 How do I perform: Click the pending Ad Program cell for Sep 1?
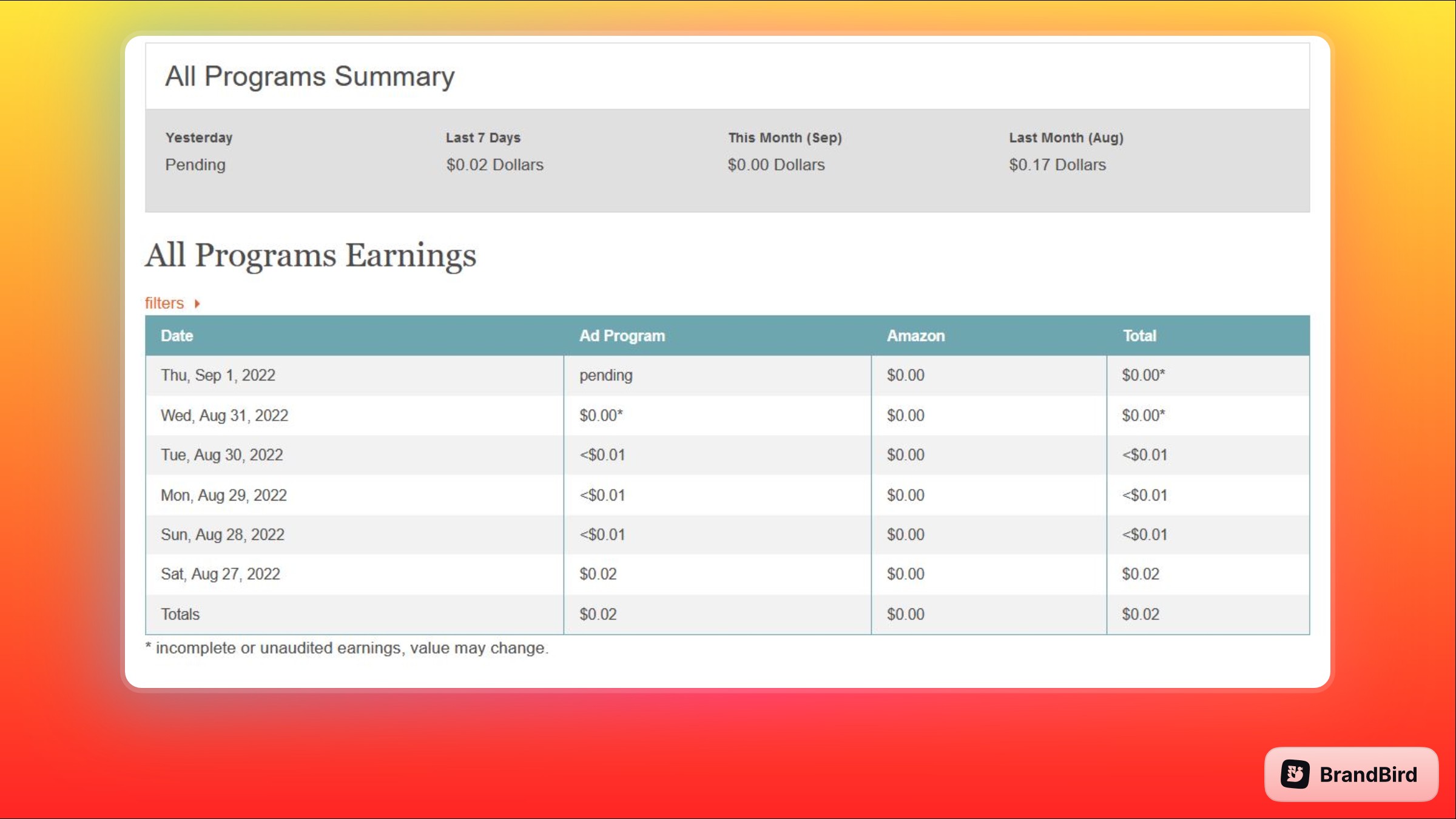605,376
